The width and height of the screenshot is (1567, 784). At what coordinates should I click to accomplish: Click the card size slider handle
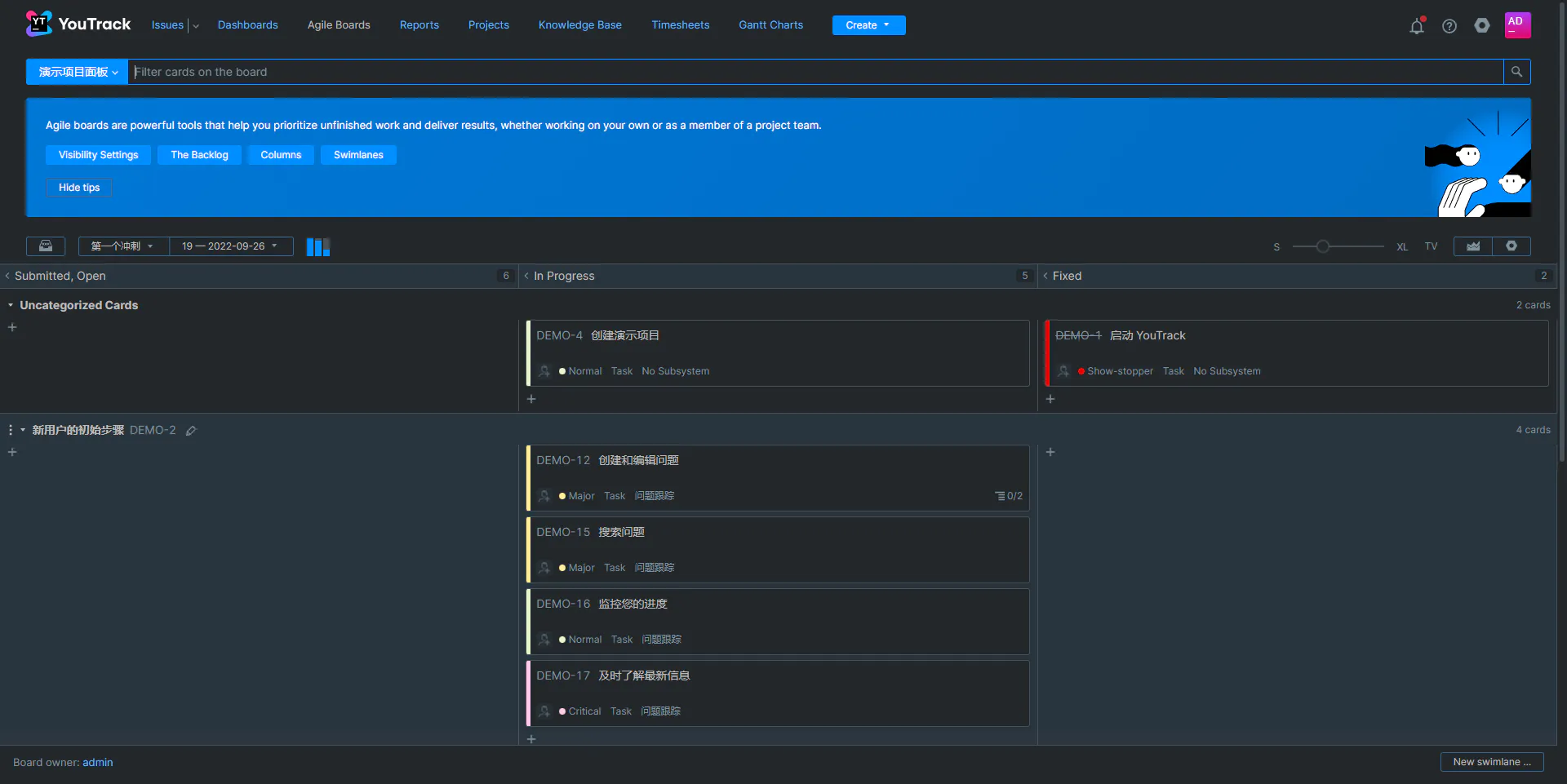click(x=1323, y=246)
